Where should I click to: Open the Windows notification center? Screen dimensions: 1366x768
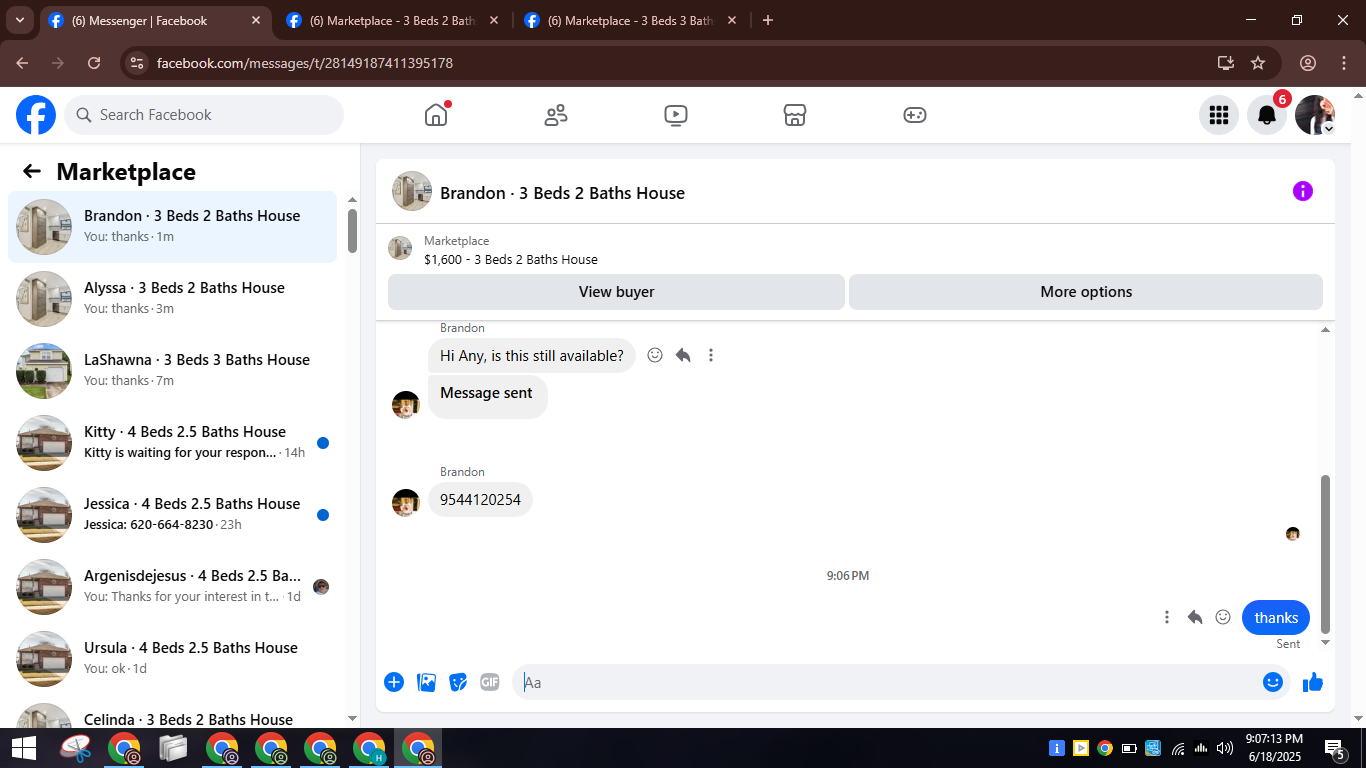click(1335, 748)
